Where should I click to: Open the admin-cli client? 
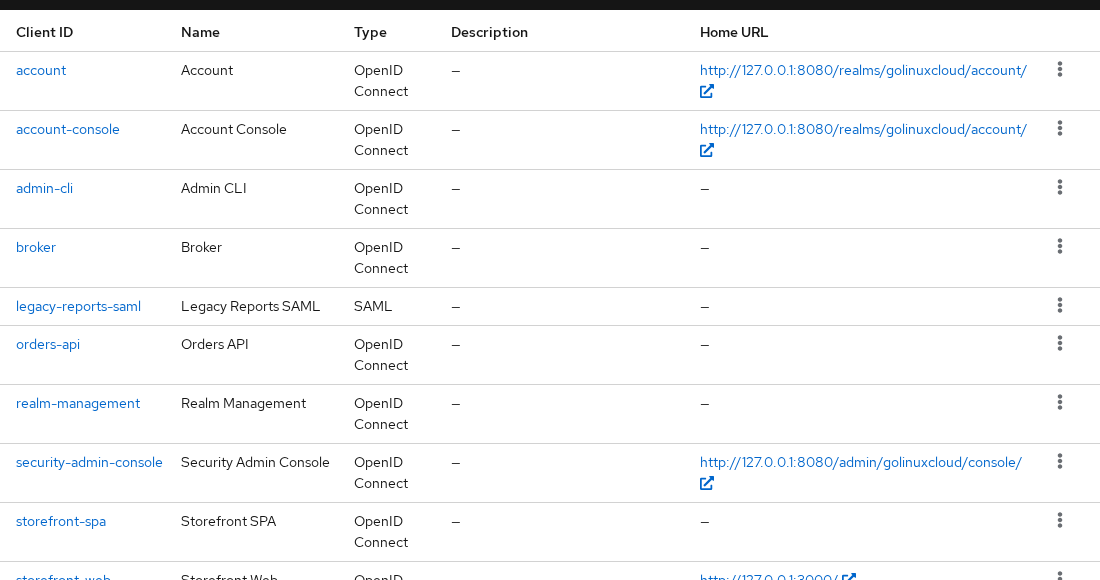click(44, 188)
